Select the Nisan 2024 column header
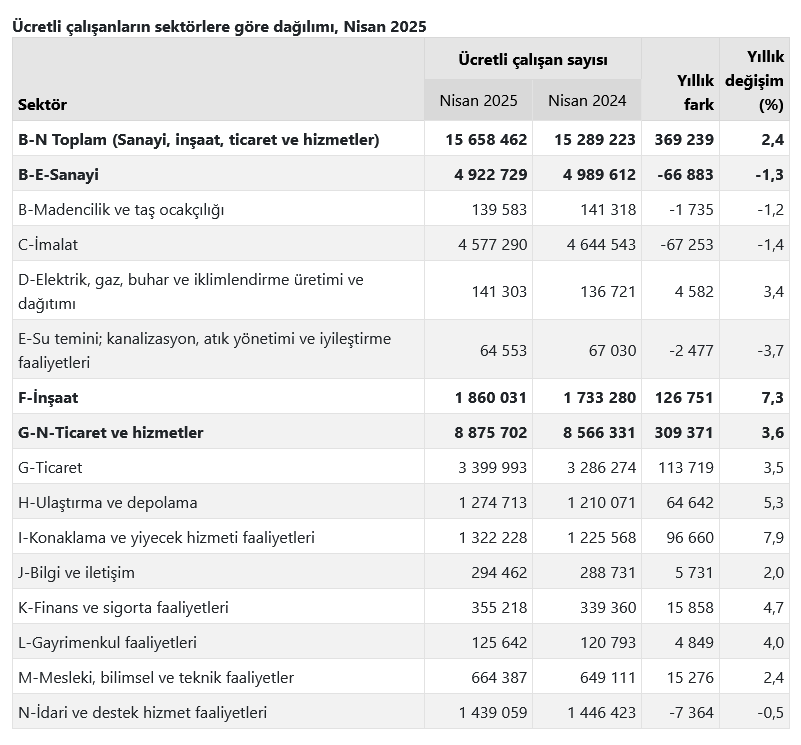 coord(587,100)
